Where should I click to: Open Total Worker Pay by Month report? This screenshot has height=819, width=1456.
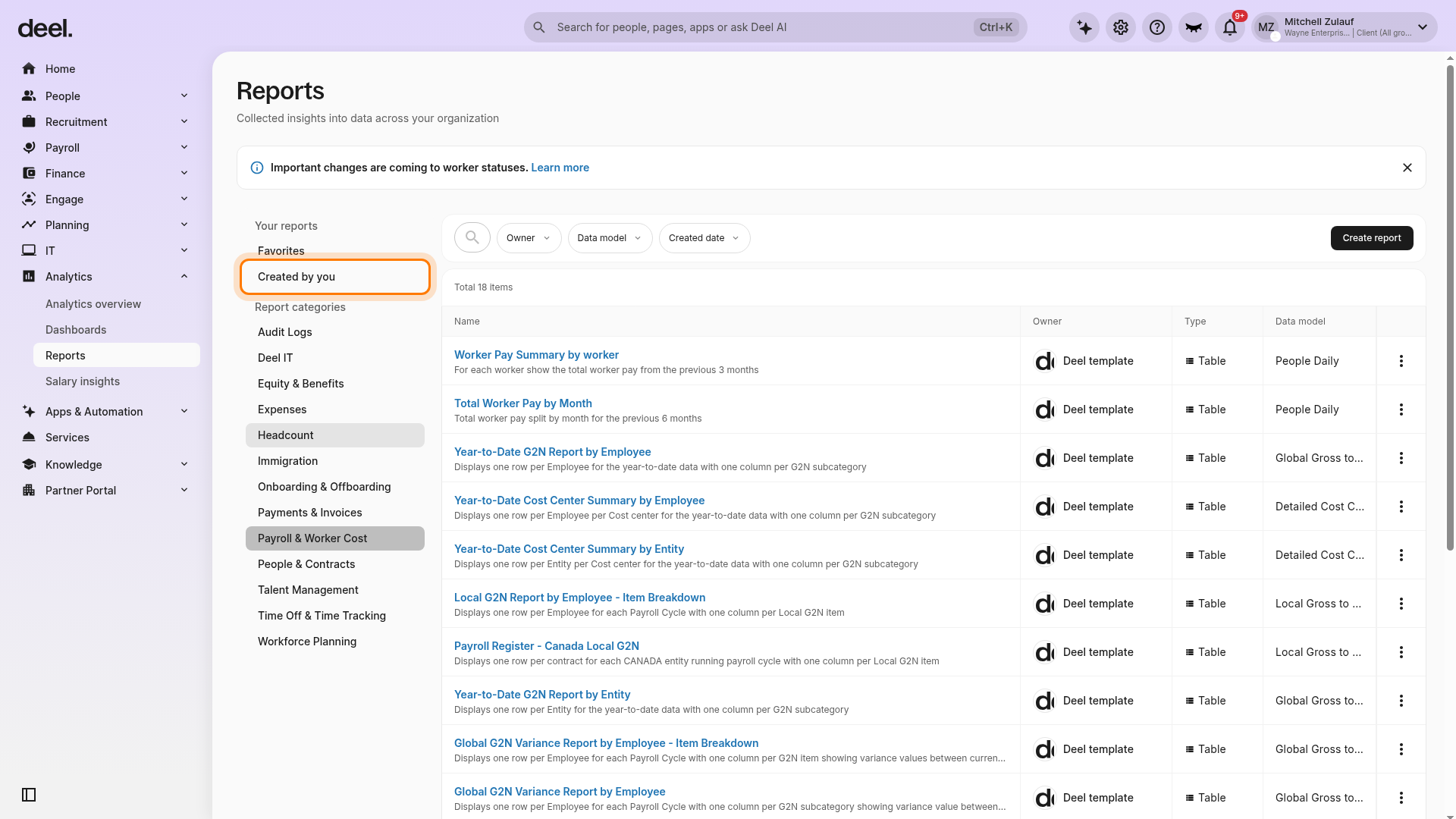523,403
